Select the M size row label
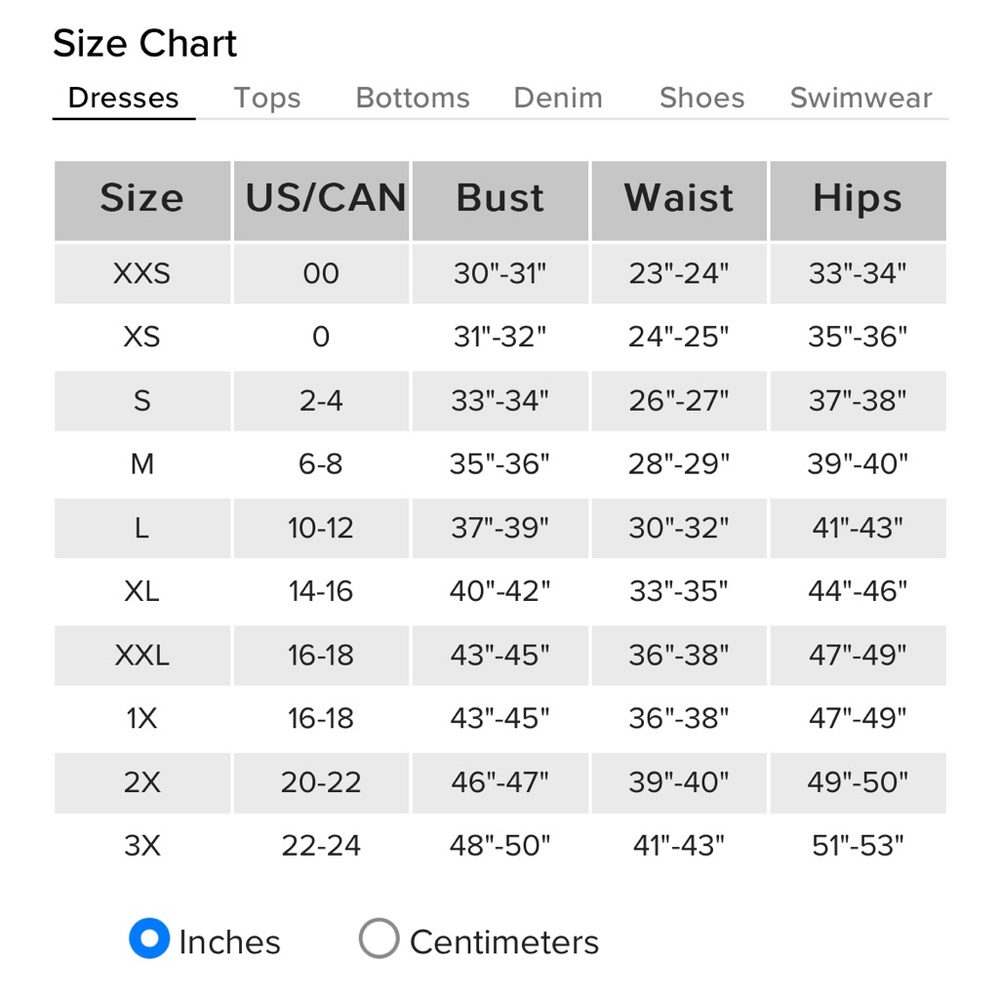Viewport: 1000px width, 1000px height. click(142, 464)
